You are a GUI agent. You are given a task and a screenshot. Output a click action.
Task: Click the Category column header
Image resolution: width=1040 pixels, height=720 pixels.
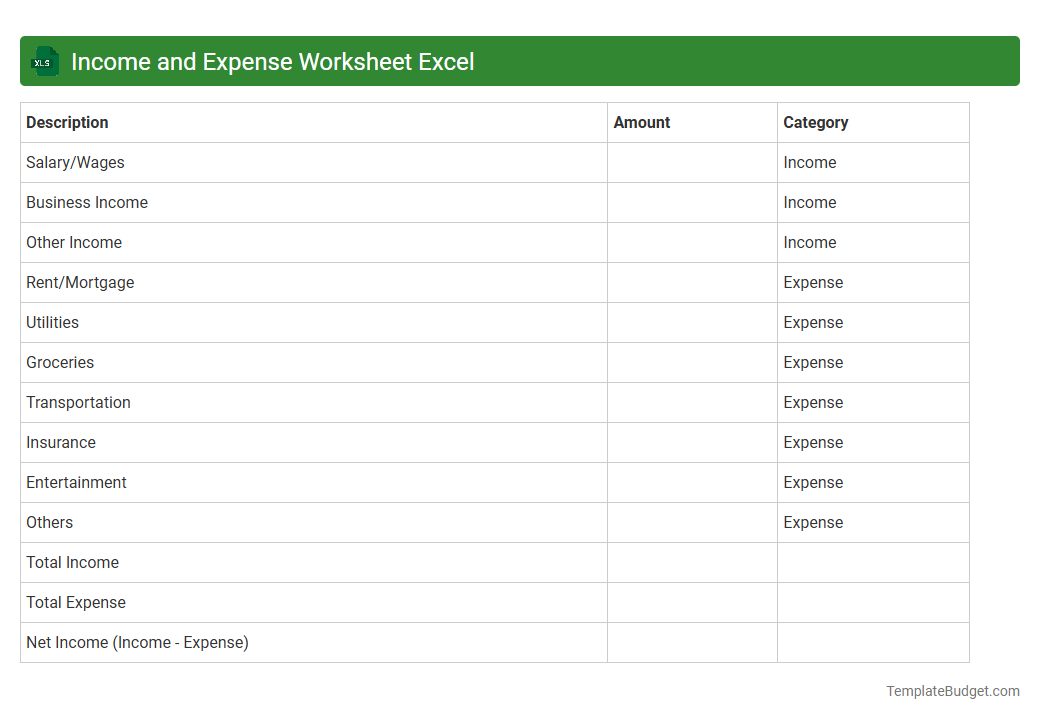tap(816, 122)
